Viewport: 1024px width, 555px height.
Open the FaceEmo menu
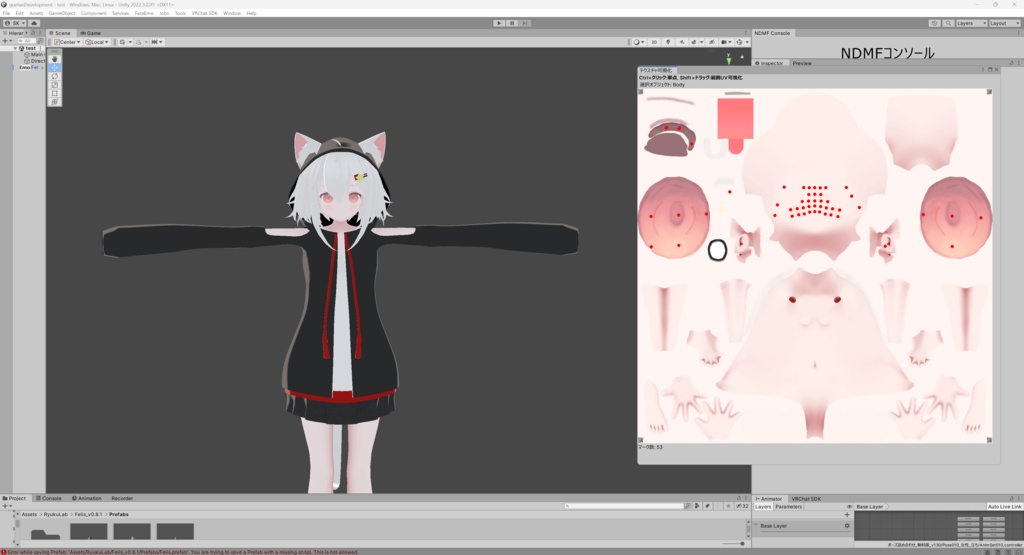pyautogui.click(x=144, y=13)
